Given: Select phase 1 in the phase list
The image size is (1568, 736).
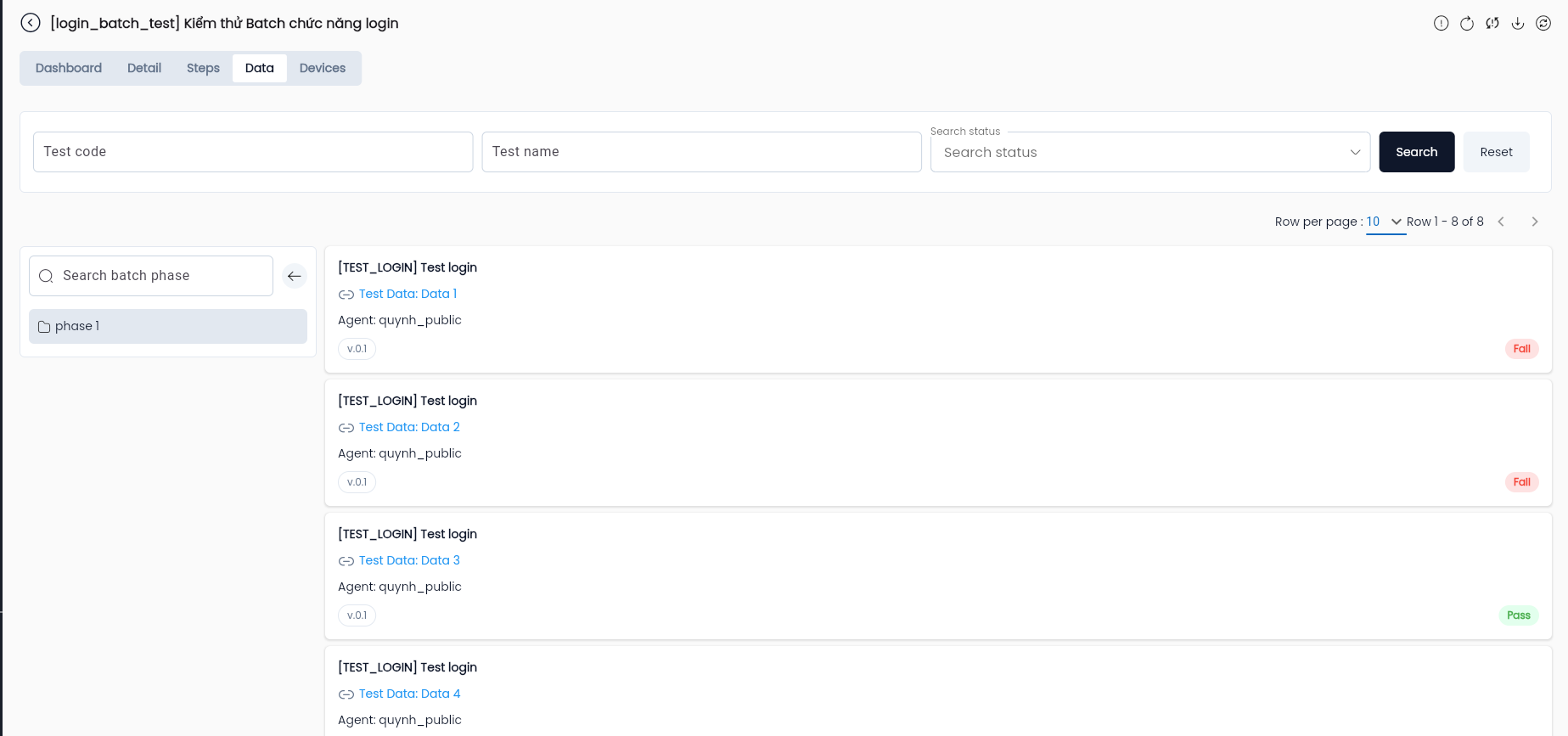Looking at the screenshot, I should [168, 326].
